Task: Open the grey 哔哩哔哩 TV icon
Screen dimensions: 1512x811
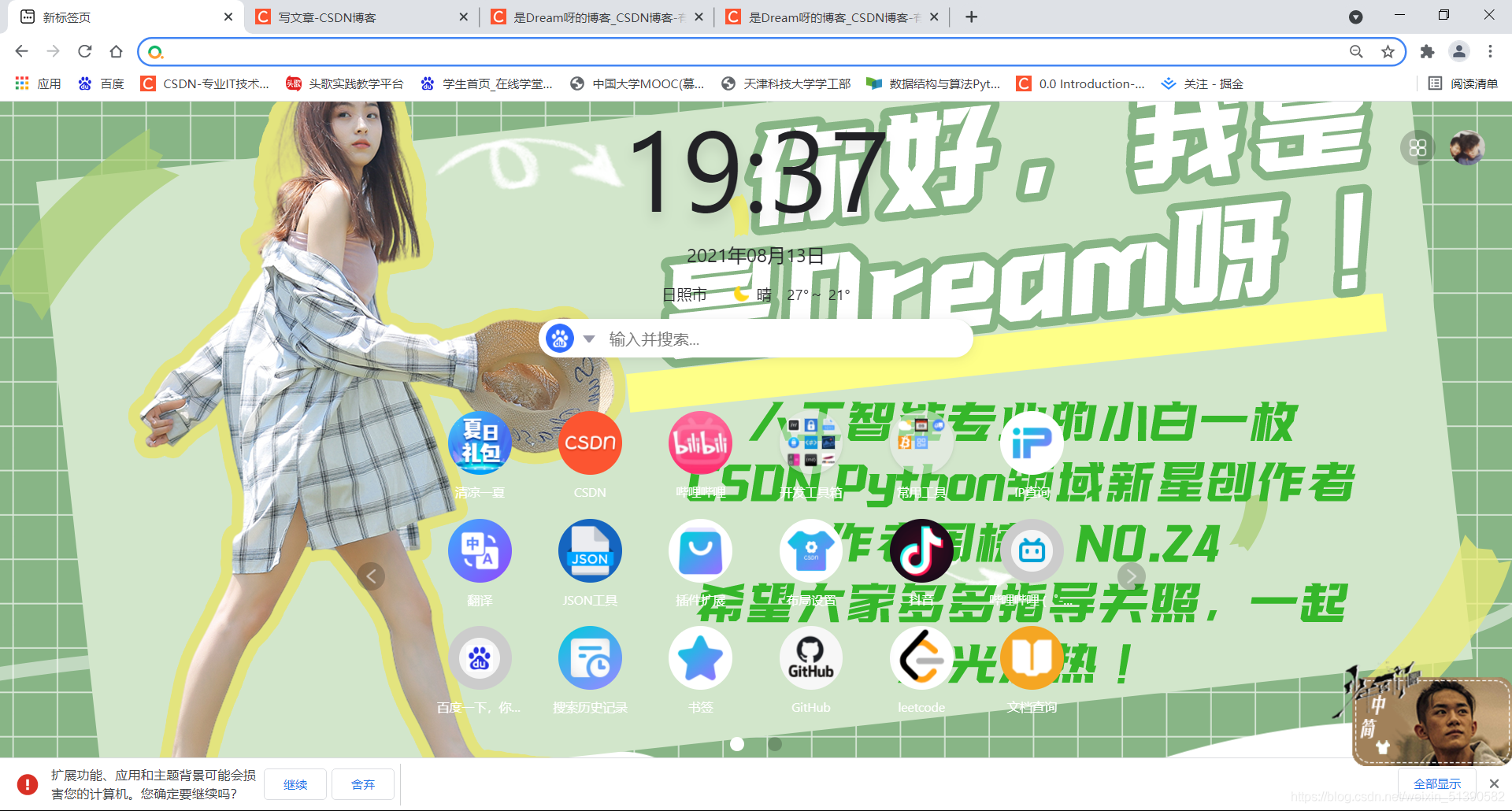Action: (1032, 550)
